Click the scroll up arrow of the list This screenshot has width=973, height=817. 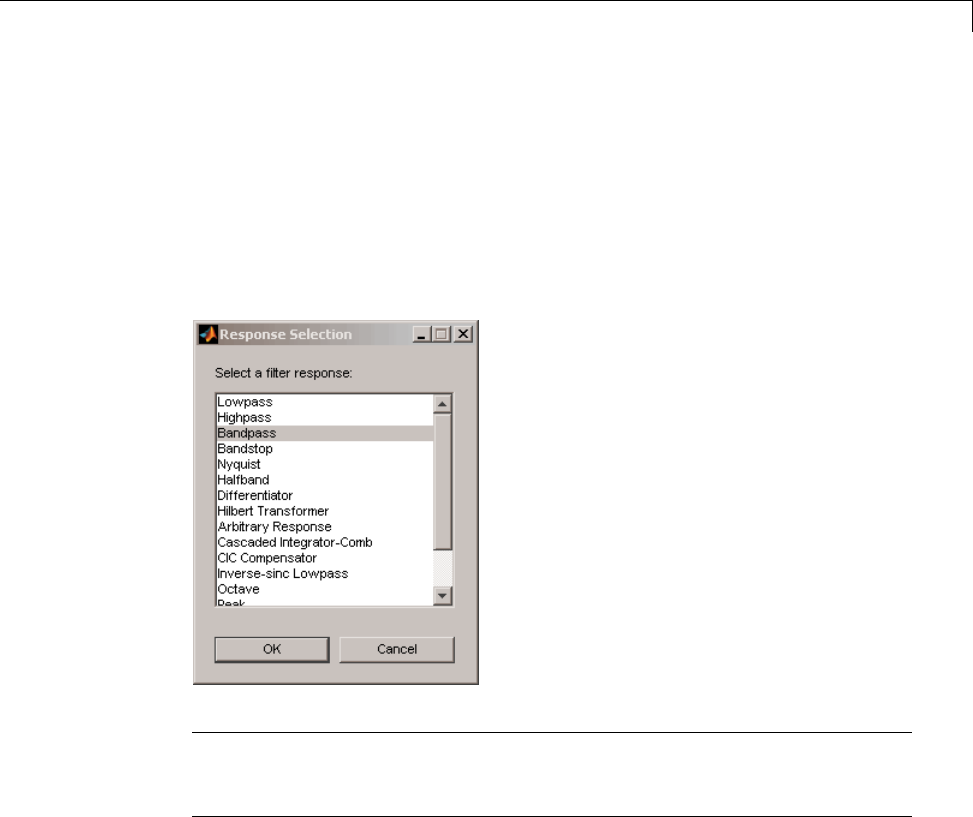[442, 404]
